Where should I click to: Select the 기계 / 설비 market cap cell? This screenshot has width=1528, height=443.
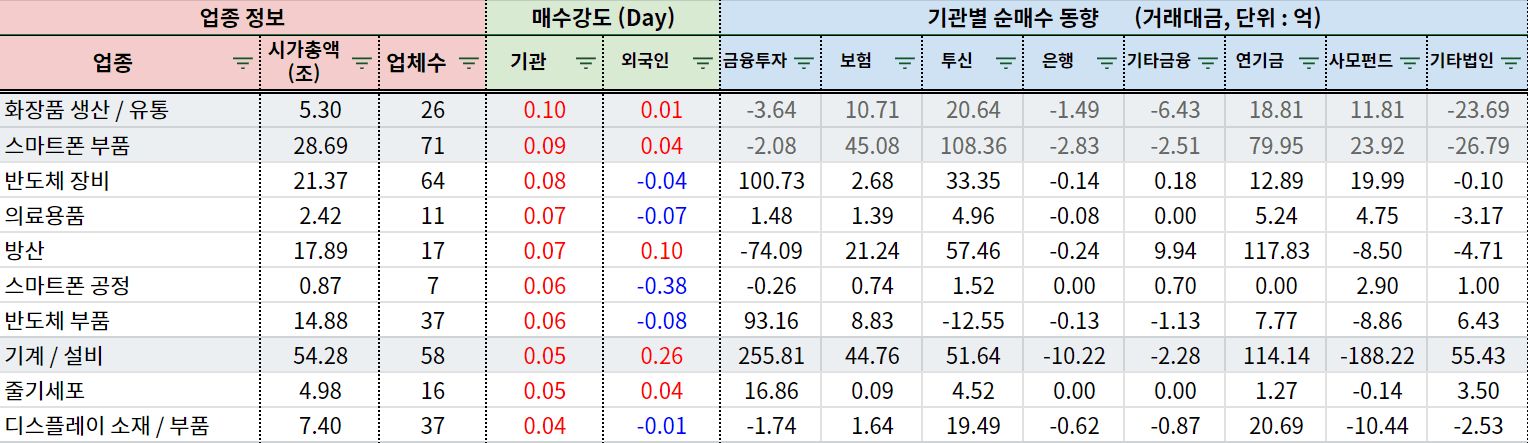tap(323, 356)
